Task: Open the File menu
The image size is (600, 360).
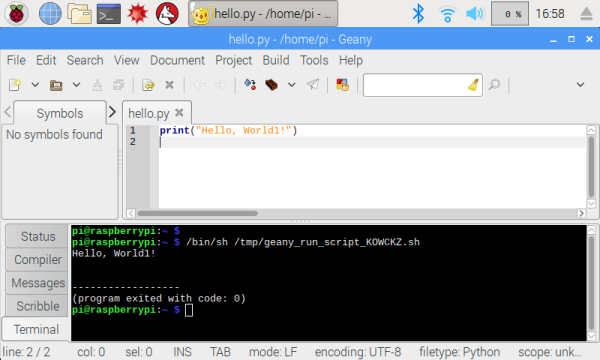Action: (x=16, y=60)
